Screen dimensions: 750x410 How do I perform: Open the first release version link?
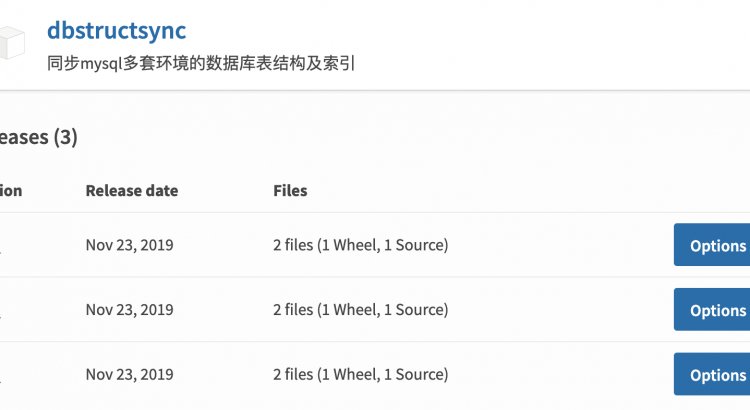(1, 246)
